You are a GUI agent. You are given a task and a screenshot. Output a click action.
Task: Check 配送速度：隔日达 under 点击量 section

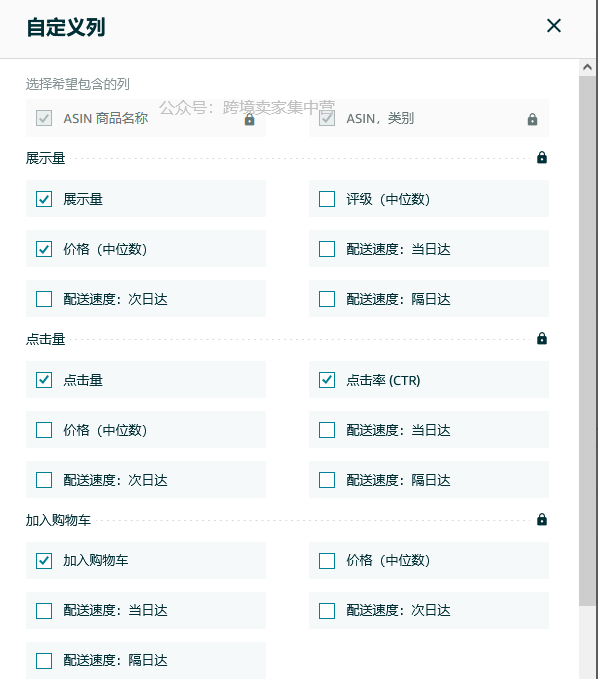click(327, 480)
